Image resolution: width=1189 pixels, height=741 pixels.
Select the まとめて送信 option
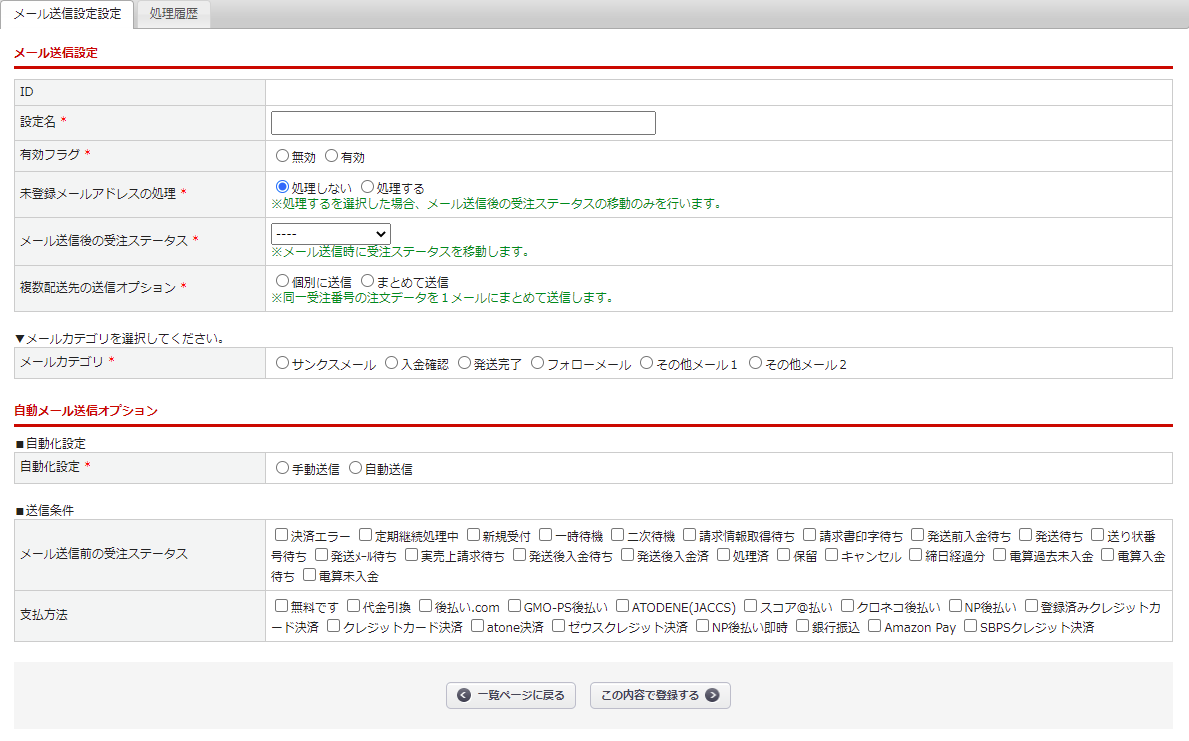[368, 281]
